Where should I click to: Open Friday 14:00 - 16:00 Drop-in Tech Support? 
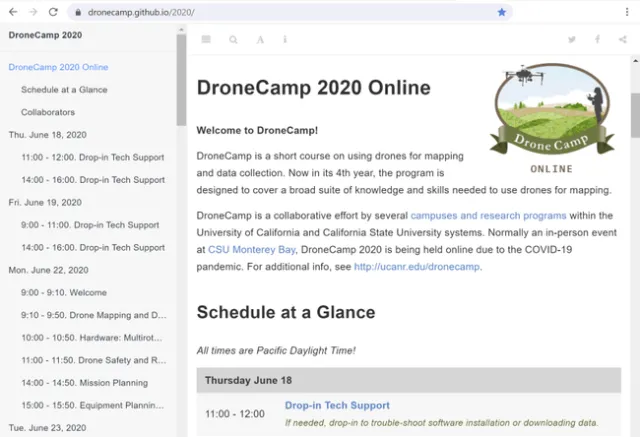(93, 248)
